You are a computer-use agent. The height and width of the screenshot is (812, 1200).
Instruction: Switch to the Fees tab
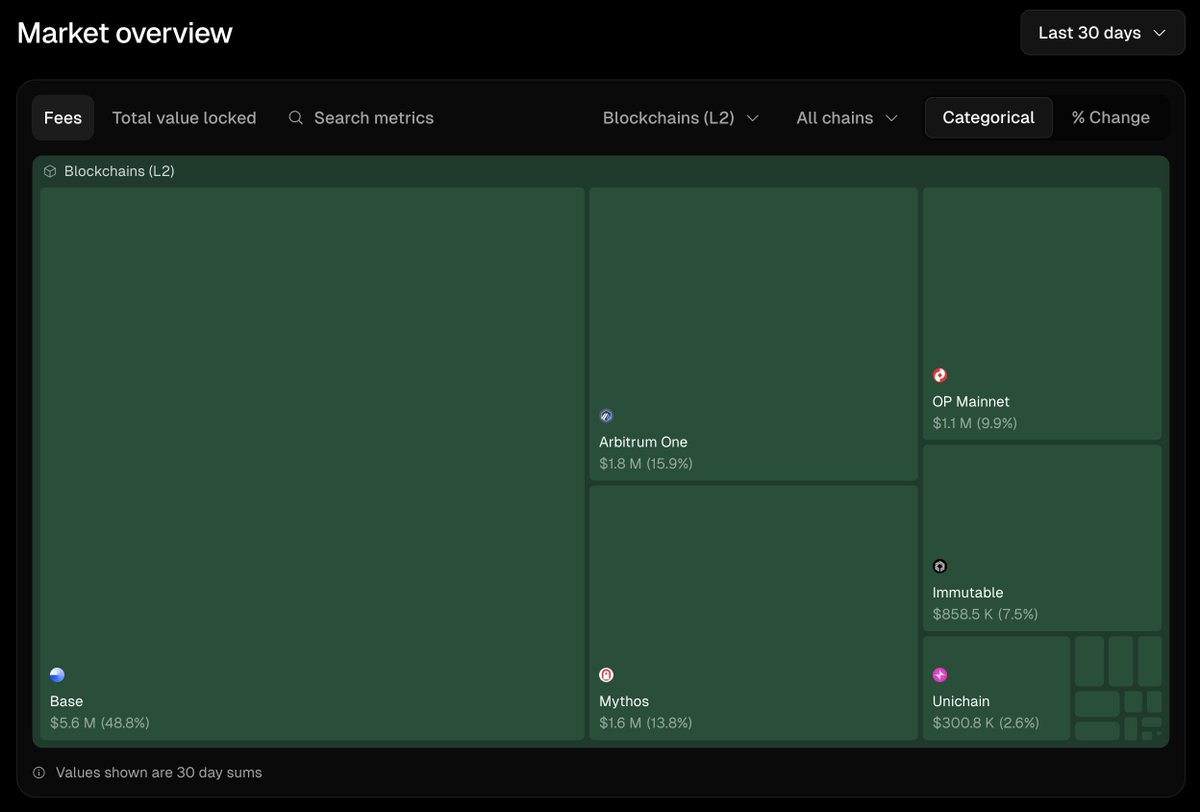(x=63, y=118)
